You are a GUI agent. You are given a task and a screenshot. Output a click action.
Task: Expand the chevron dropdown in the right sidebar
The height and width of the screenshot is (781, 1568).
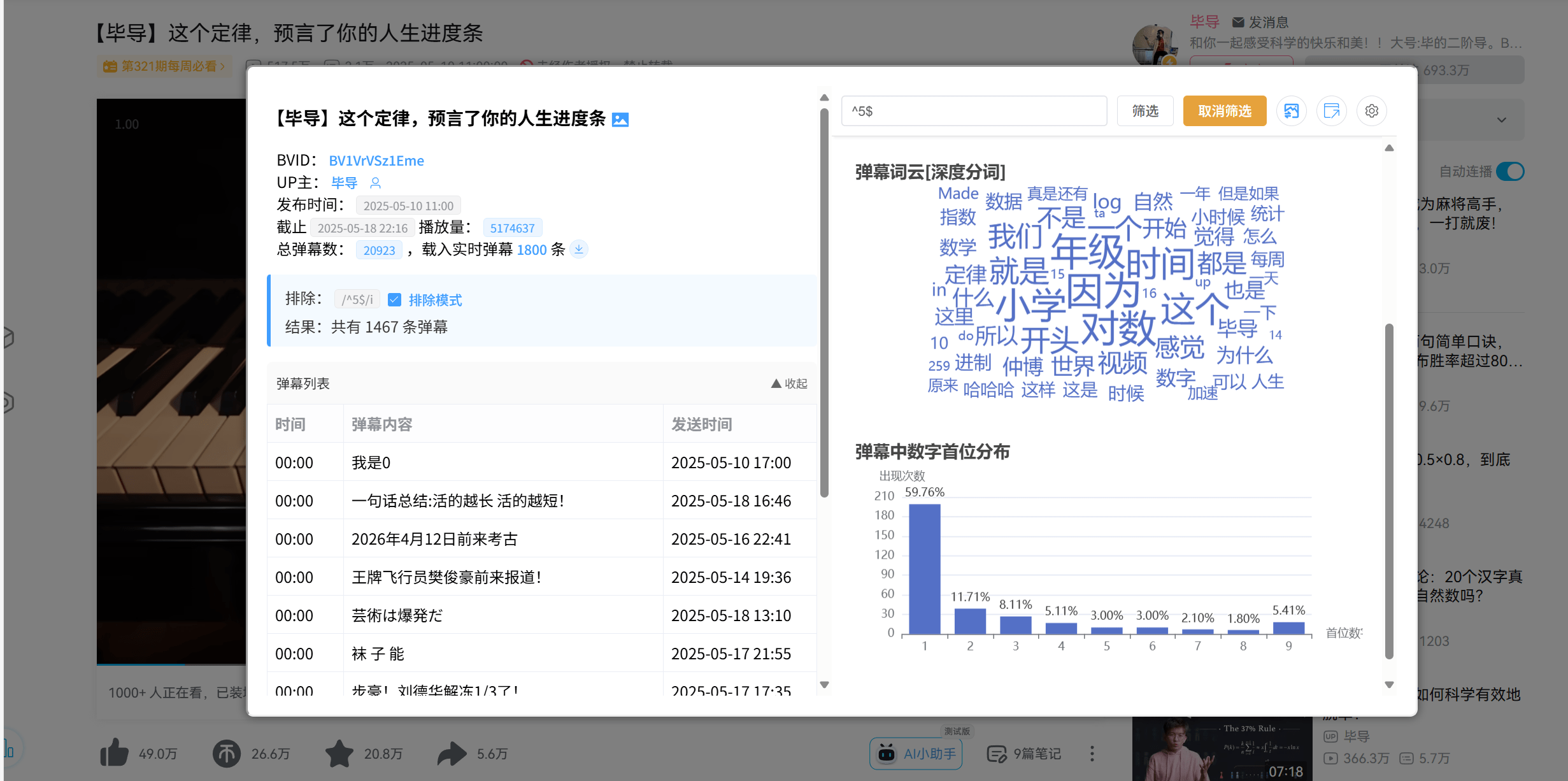pyautogui.click(x=1501, y=120)
